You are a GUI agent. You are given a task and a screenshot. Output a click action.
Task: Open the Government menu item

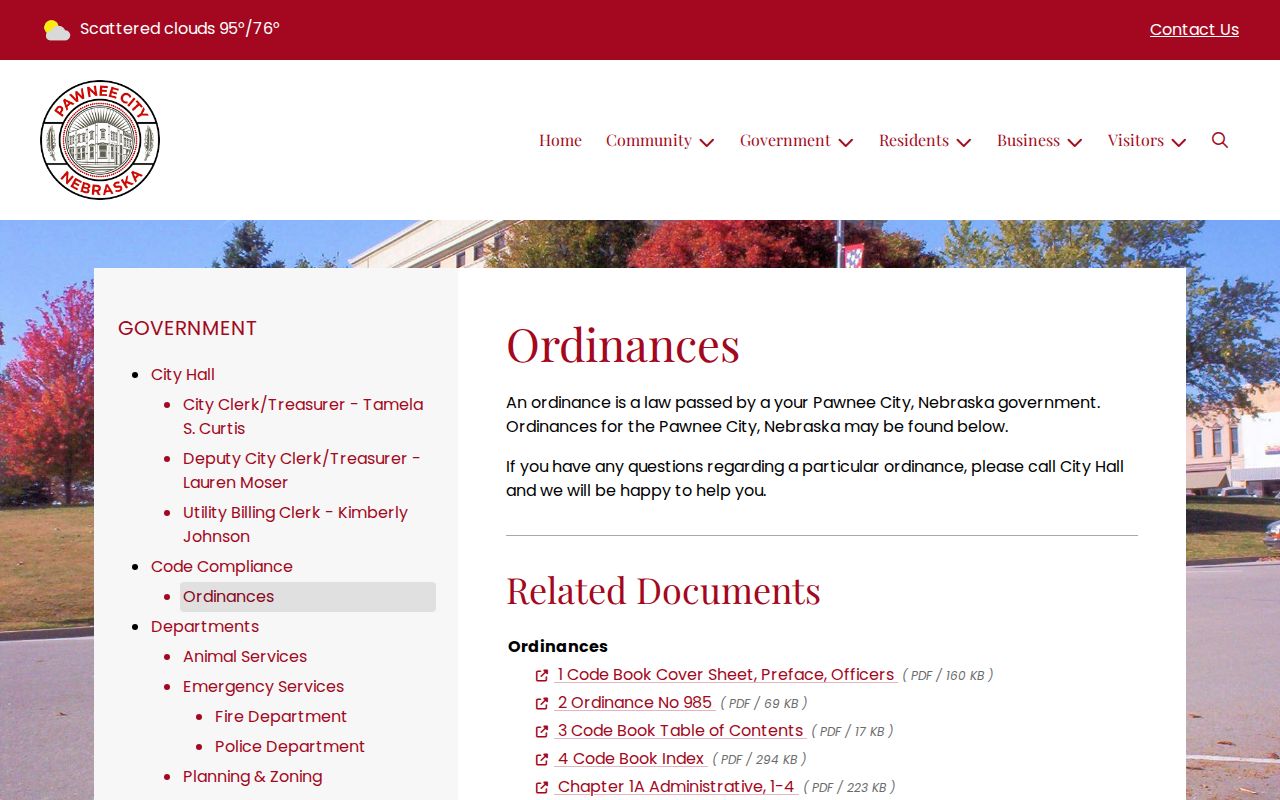click(x=785, y=140)
